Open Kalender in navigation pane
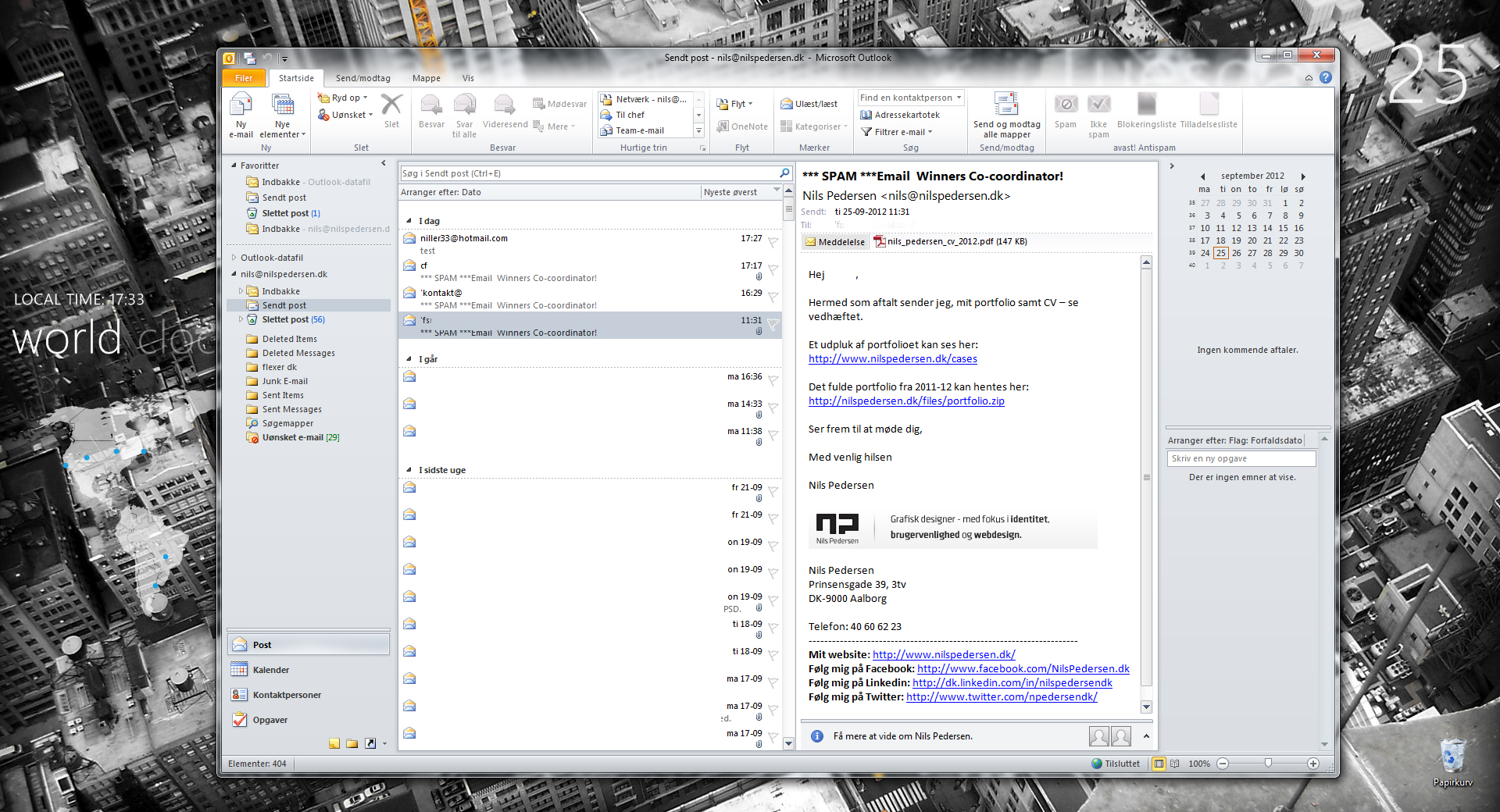 pyautogui.click(x=270, y=670)
